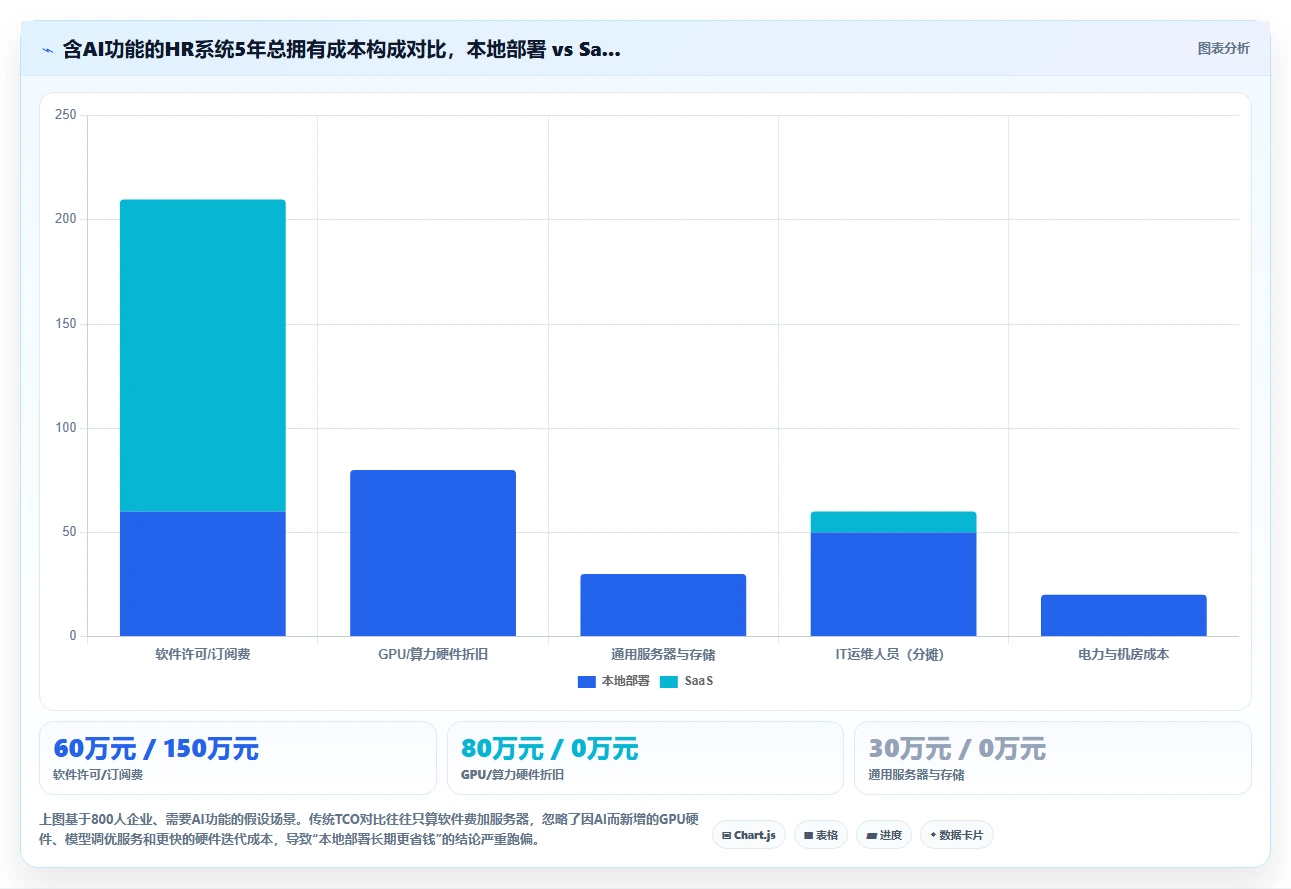Click the y-axis value 100
The image size is (1291, 889).
(66, 428)
